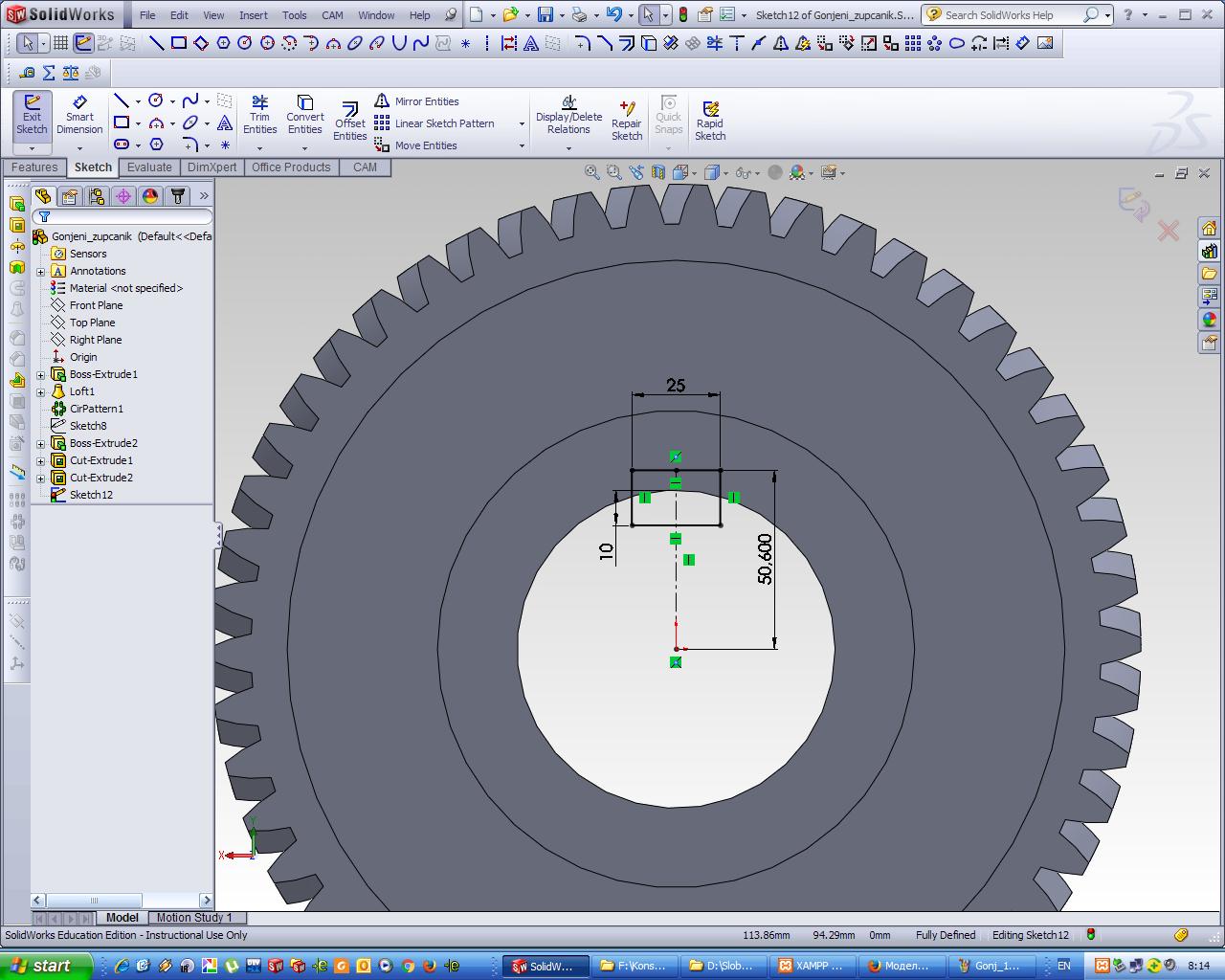Click the XAMPP taskbar button
The image size is (1225, 980).
pyautogui.click(x=812, y=966)
